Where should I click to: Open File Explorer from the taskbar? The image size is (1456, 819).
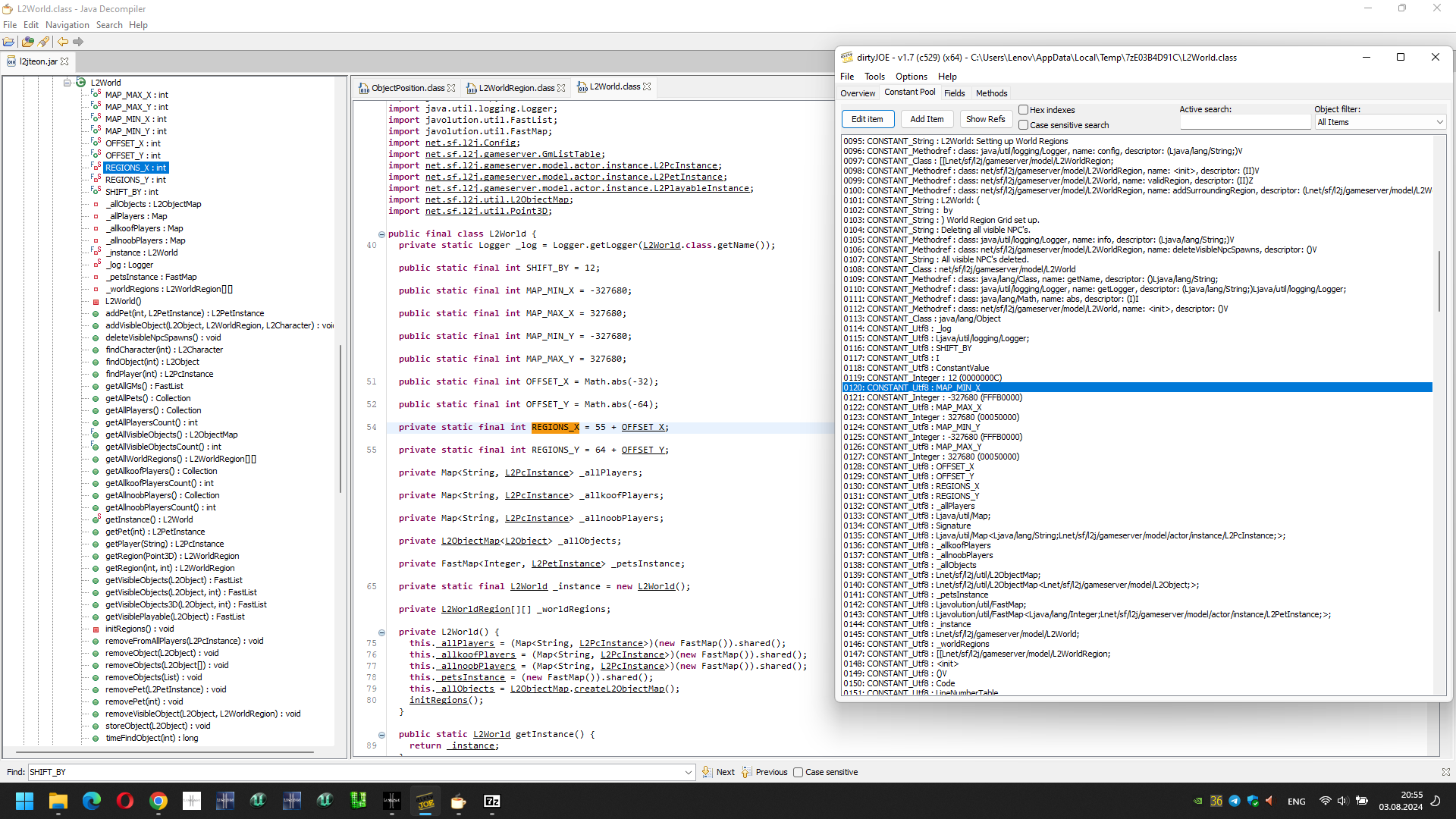tap(58, 801)
